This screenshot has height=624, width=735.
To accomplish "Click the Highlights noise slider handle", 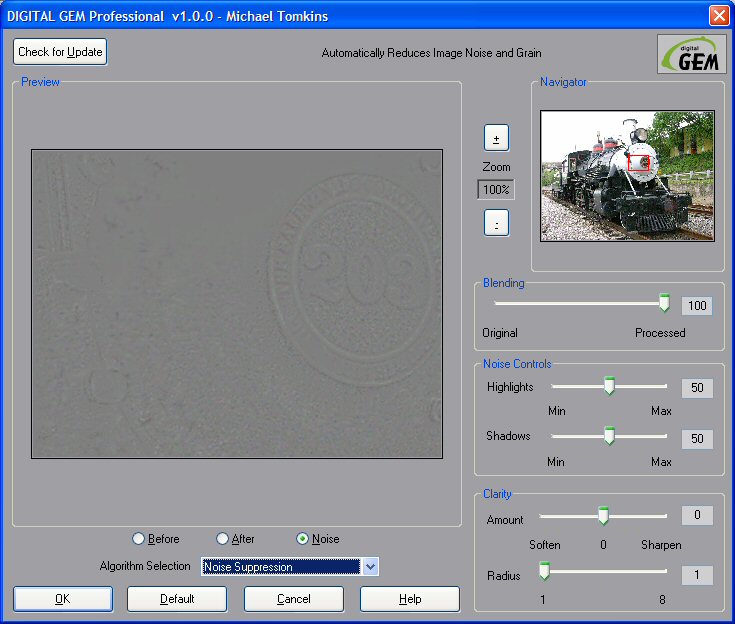I will click(608, 387).
